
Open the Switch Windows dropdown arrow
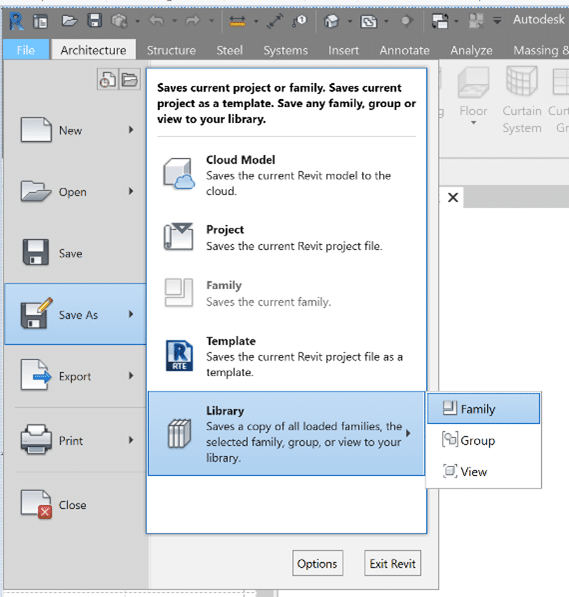pos(456,21)
